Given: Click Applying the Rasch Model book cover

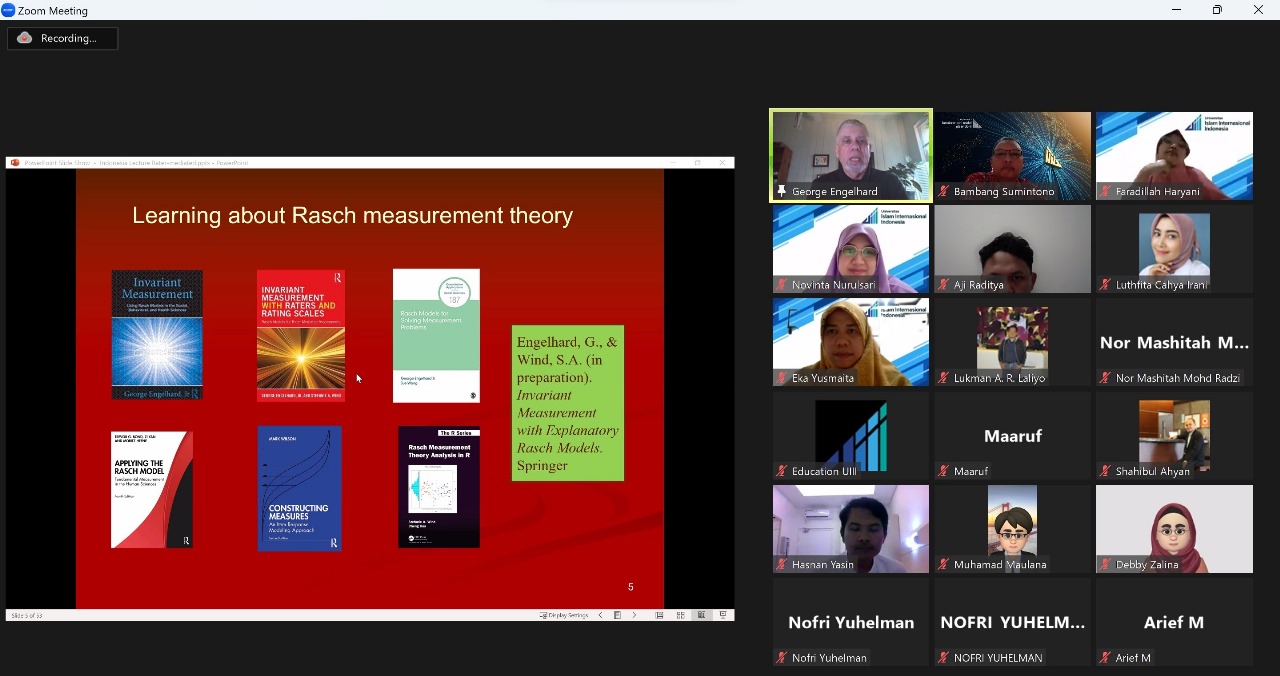Looking at the screenshot, I should (x=152, y=490).
